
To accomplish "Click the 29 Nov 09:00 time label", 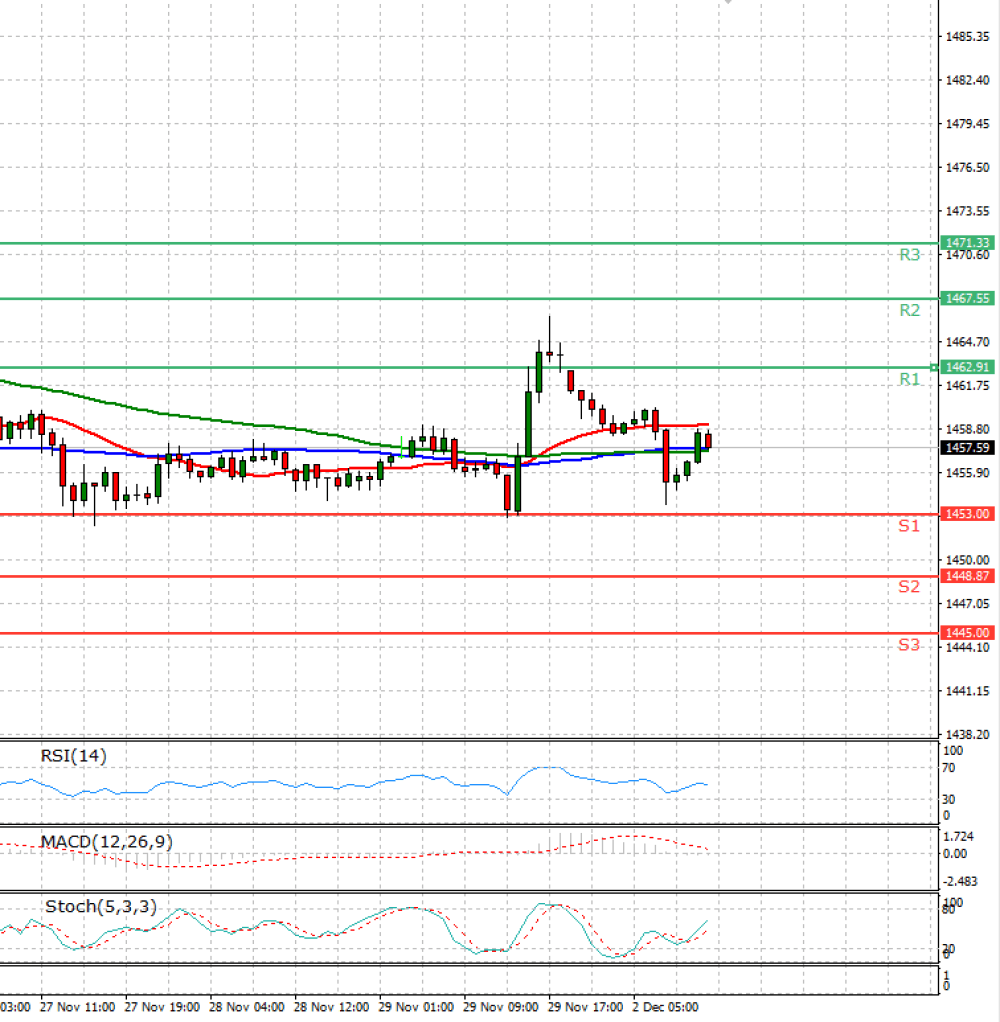I will (x=501, y=1007).
